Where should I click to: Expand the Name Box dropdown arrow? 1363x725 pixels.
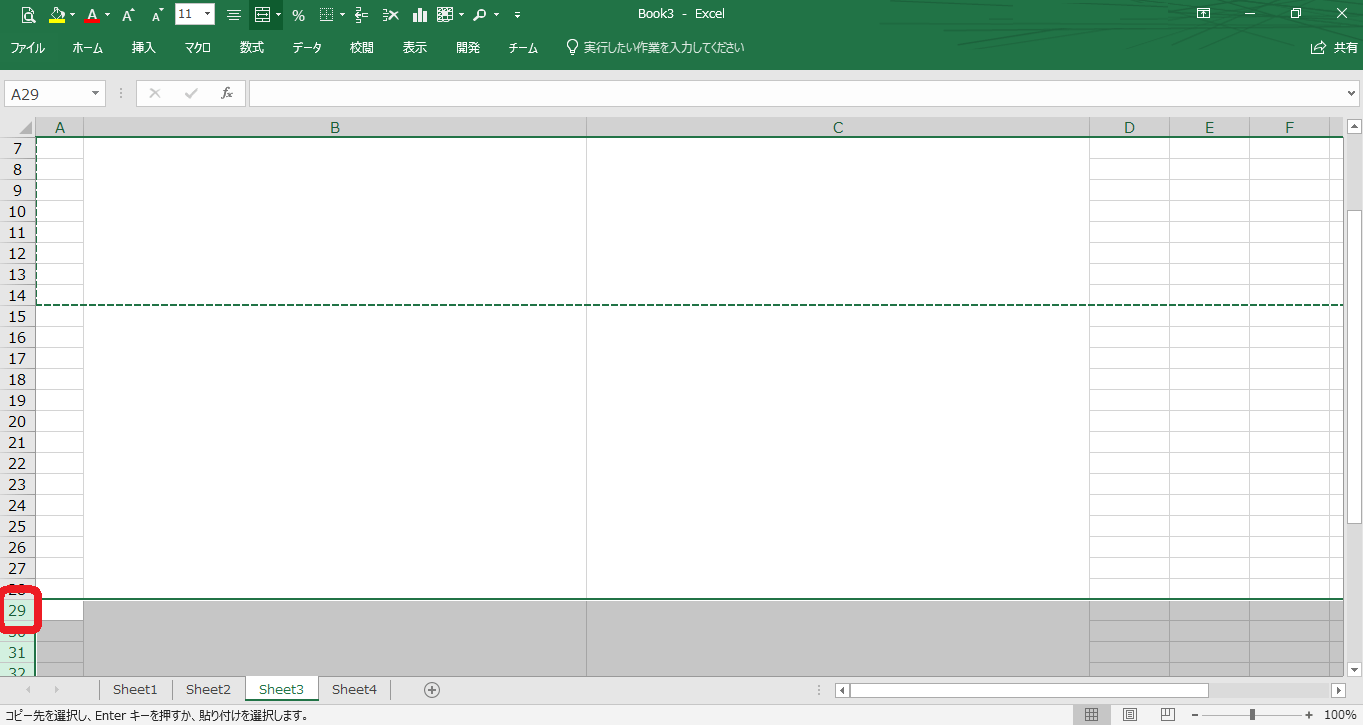click(97, 94)
